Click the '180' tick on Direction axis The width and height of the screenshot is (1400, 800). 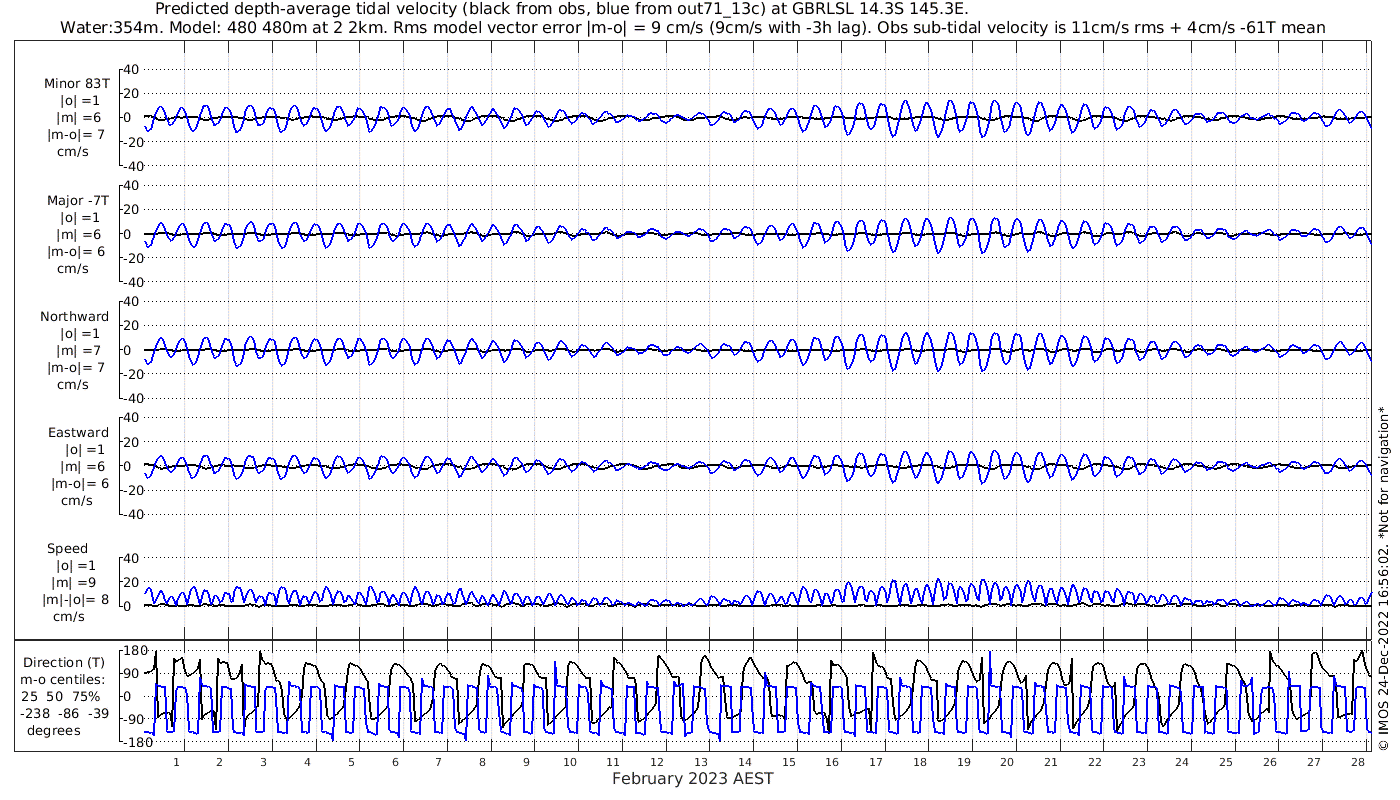[x=135, y=651]
